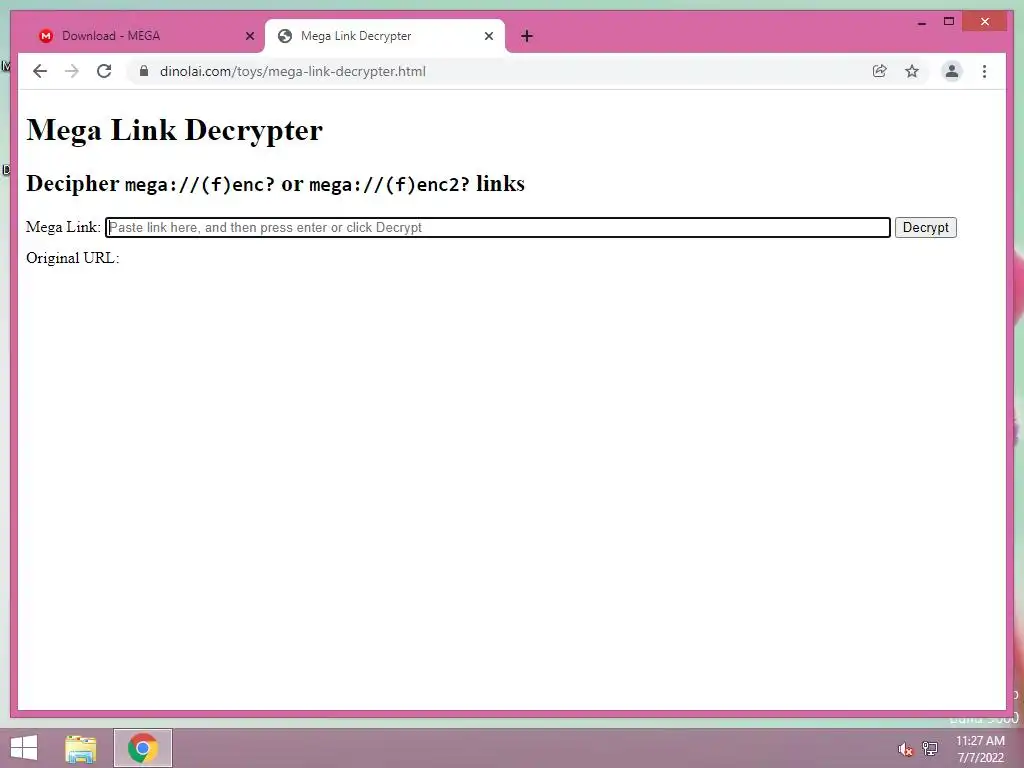
Task: Click the browser forward arrow
Action: 72,71
